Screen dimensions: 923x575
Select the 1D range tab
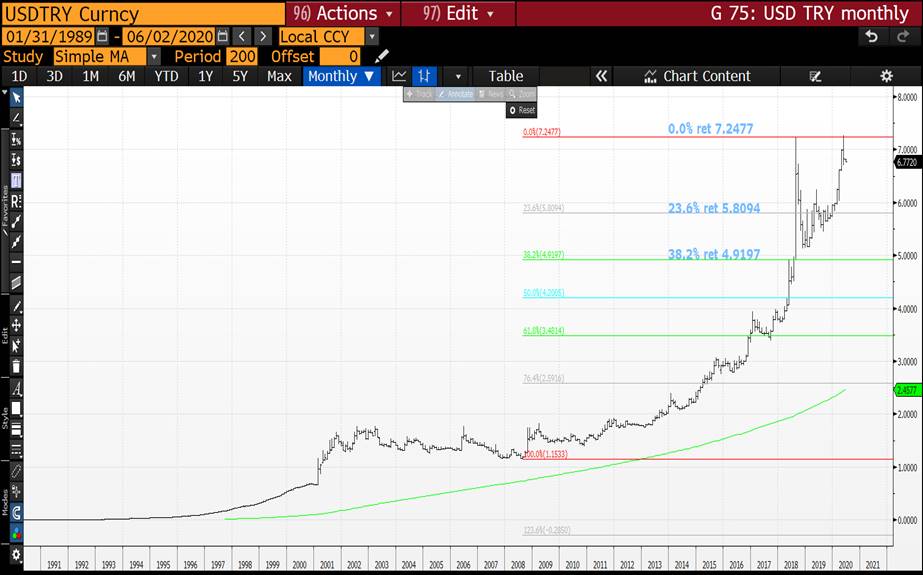(x=19, y=76)
